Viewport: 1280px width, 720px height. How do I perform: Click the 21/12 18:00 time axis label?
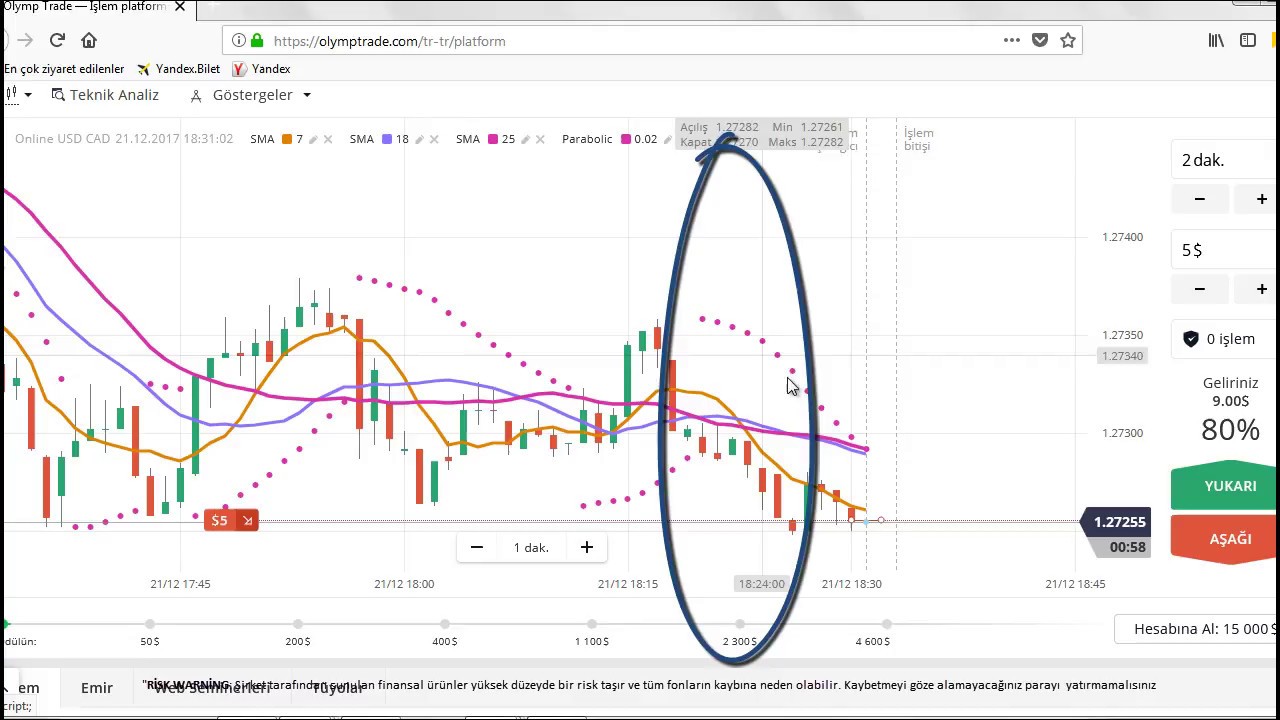point(404,583)
